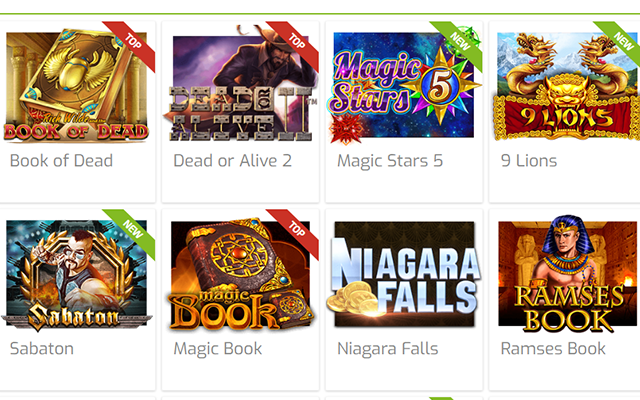Image resolution: width=640 pixels, height=400 pixels.
Task: Open the Dead or Alive 2 game image
Action: (240, 84)
